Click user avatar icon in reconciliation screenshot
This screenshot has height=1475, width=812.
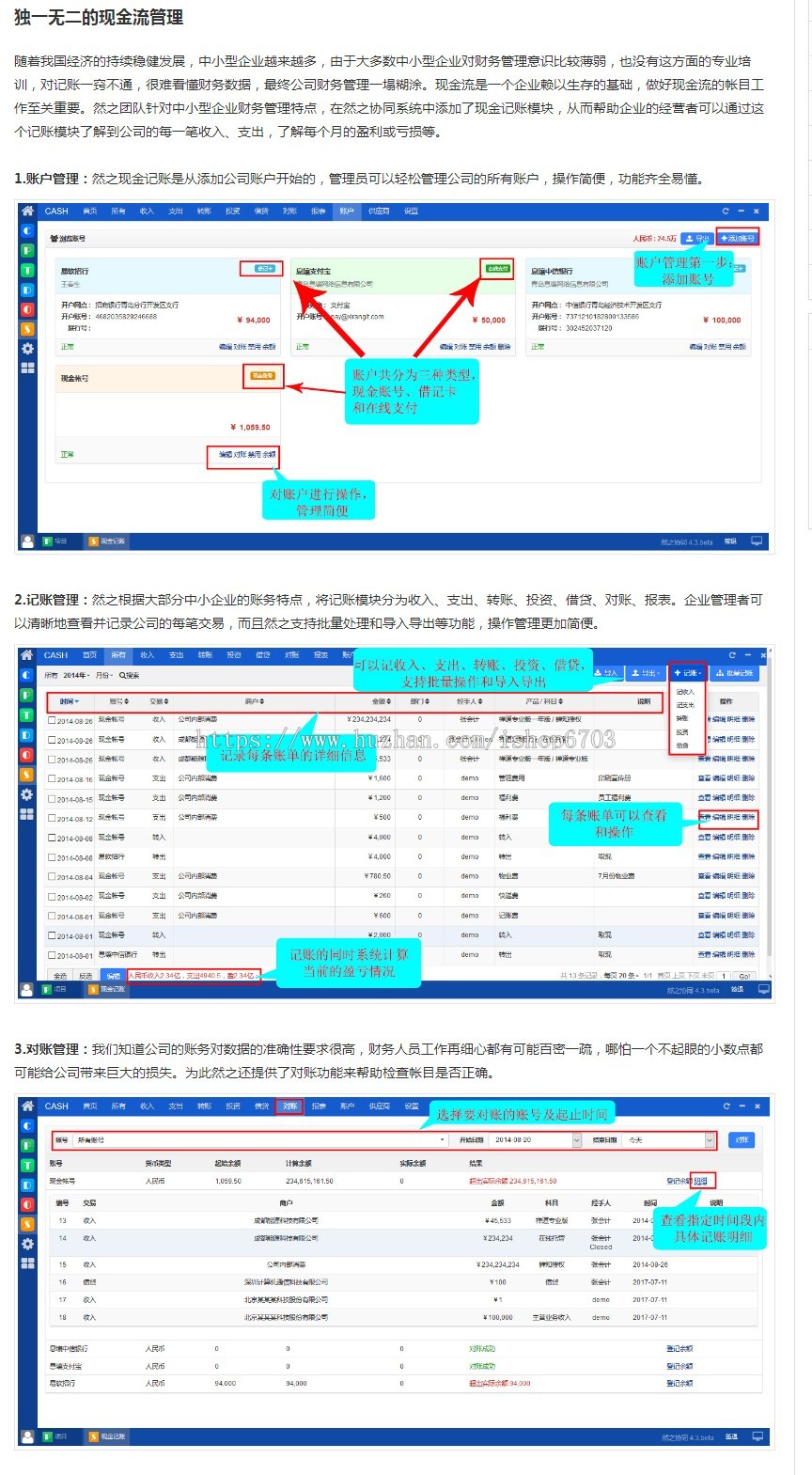point(27,1436)
